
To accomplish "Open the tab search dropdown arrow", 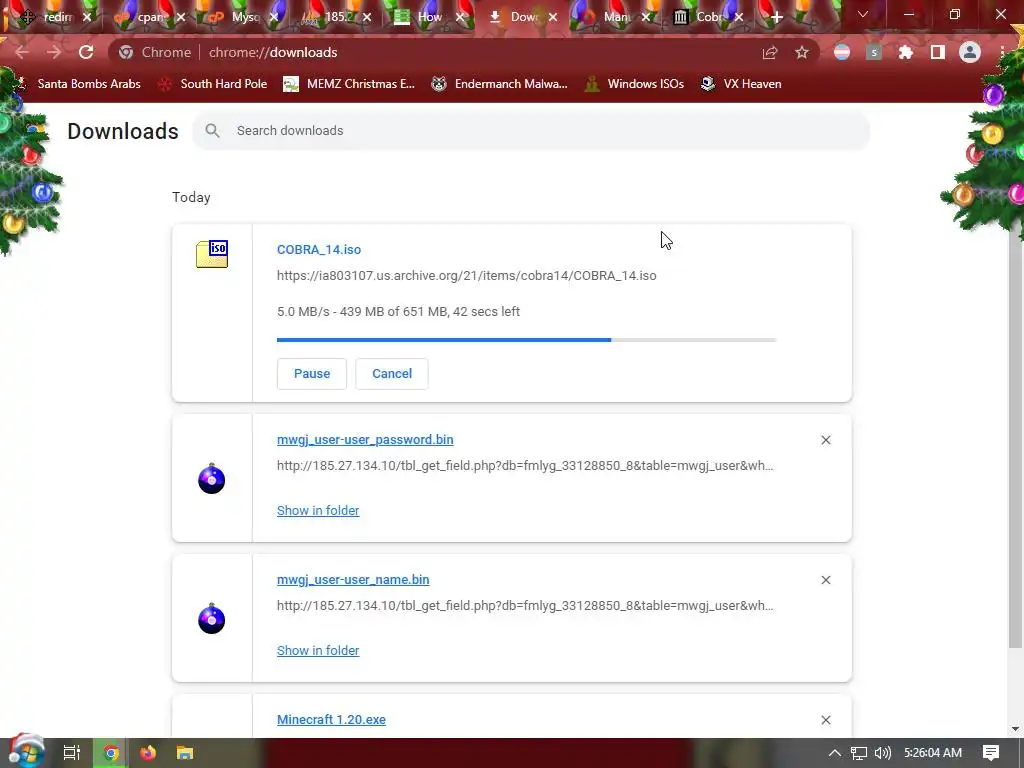I will (x=863, y=14).
